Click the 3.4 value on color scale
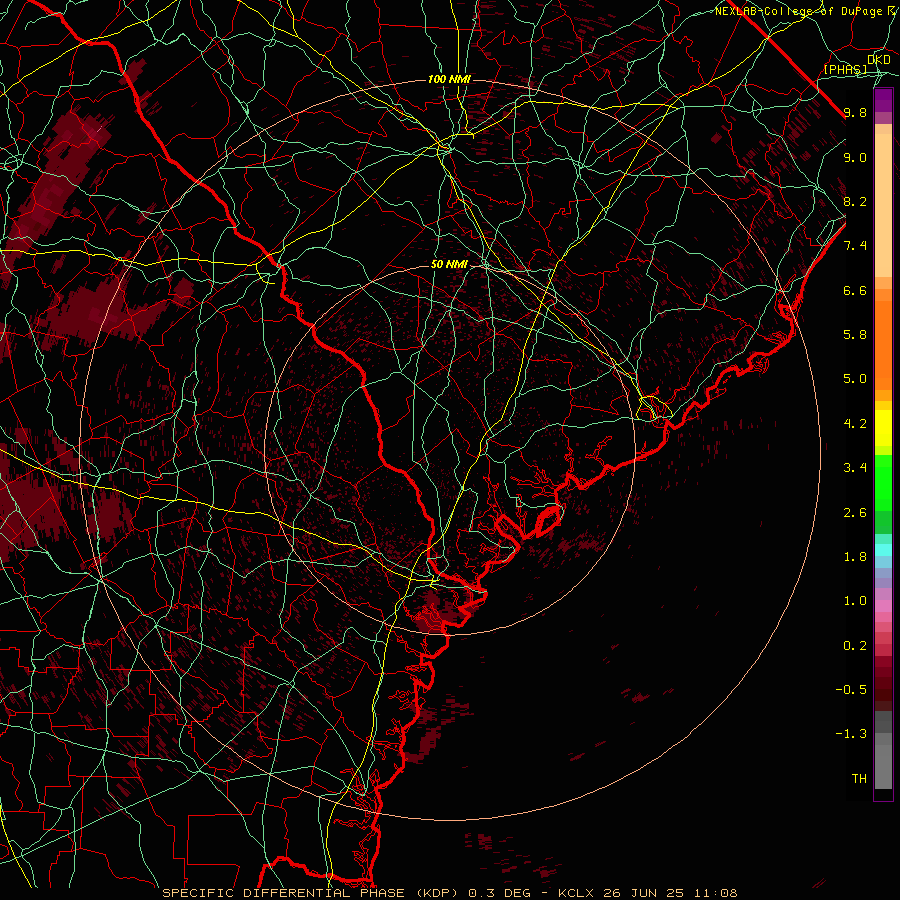The image size is (900, 900). click(855, 468)
